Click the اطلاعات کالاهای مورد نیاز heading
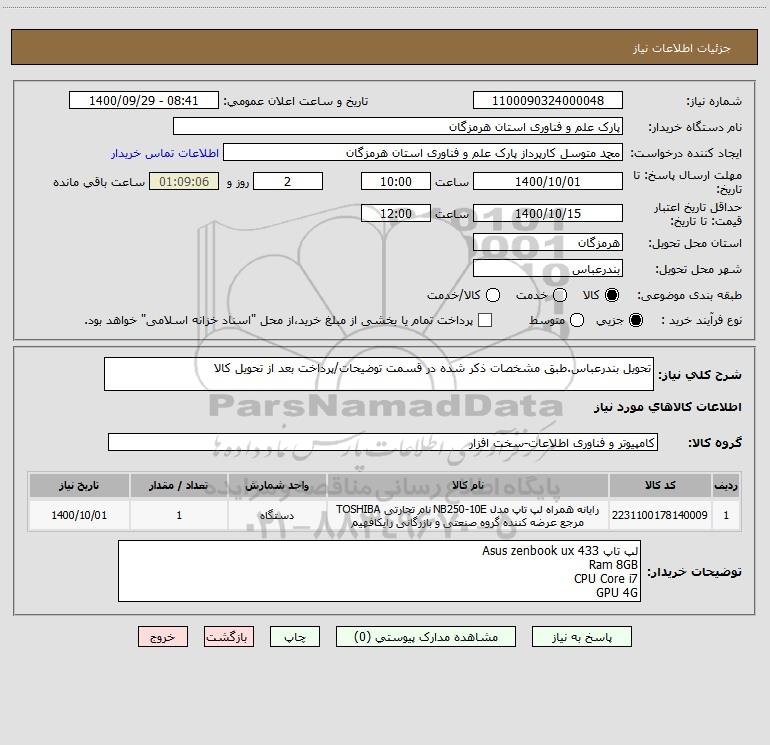This screenshot has height=745, width=770. pyautogui.click(x=668, y=407)
